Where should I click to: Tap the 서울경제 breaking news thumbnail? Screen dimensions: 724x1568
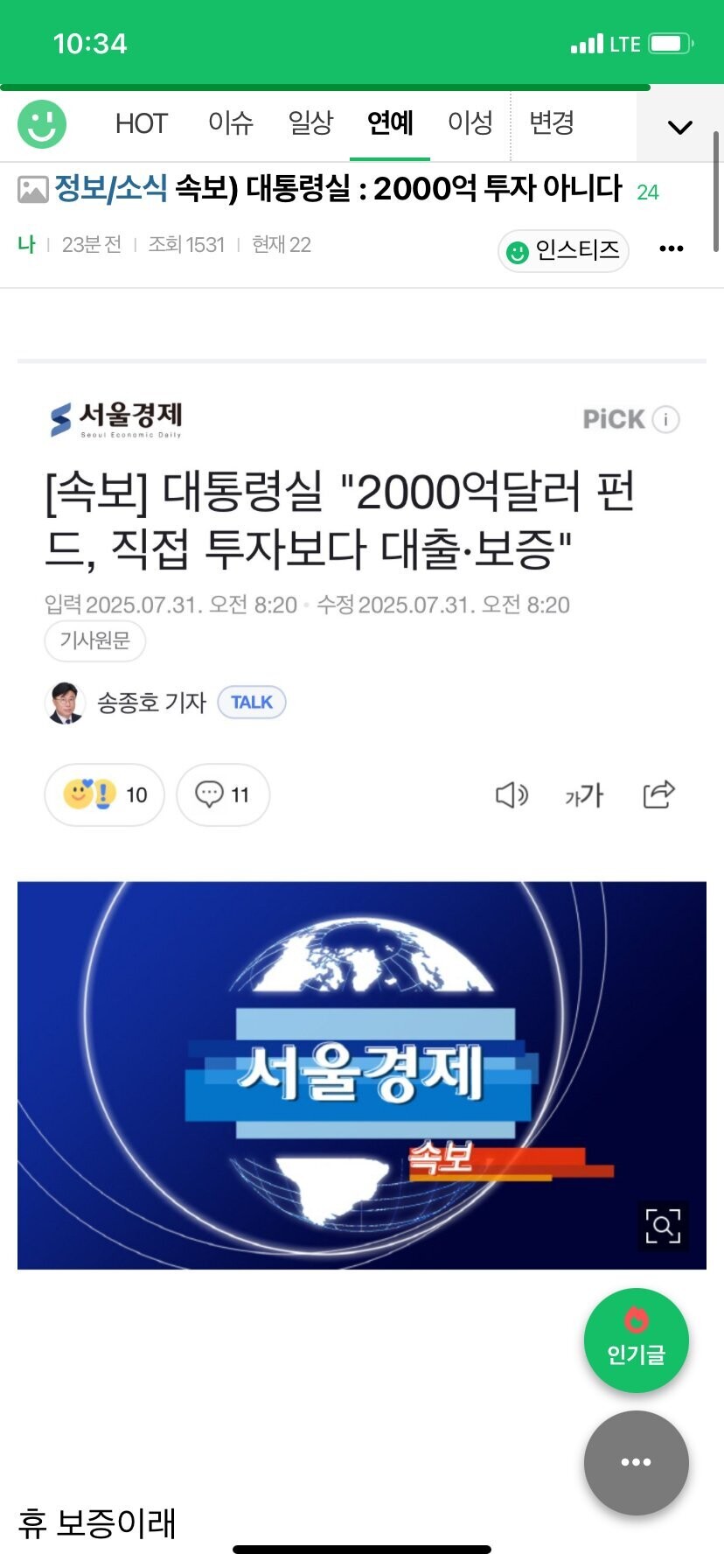(362, 1075)
